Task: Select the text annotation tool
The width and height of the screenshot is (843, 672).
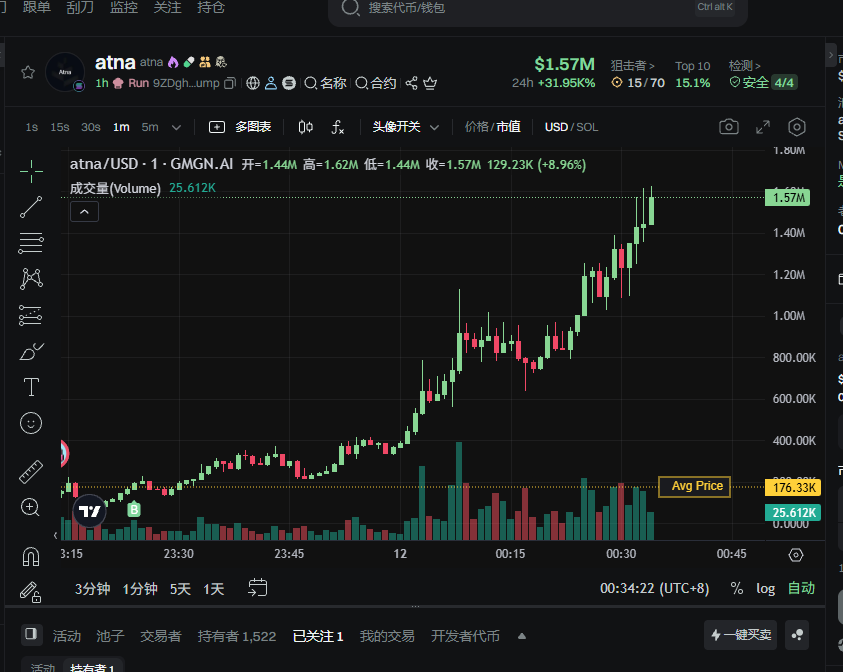Action: 31,387
